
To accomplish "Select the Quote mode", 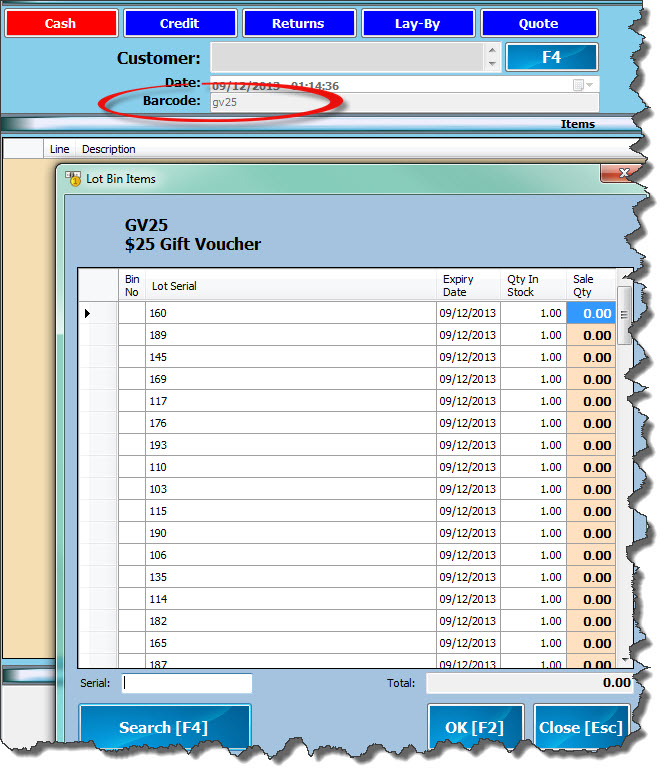I will click(539, 23).
